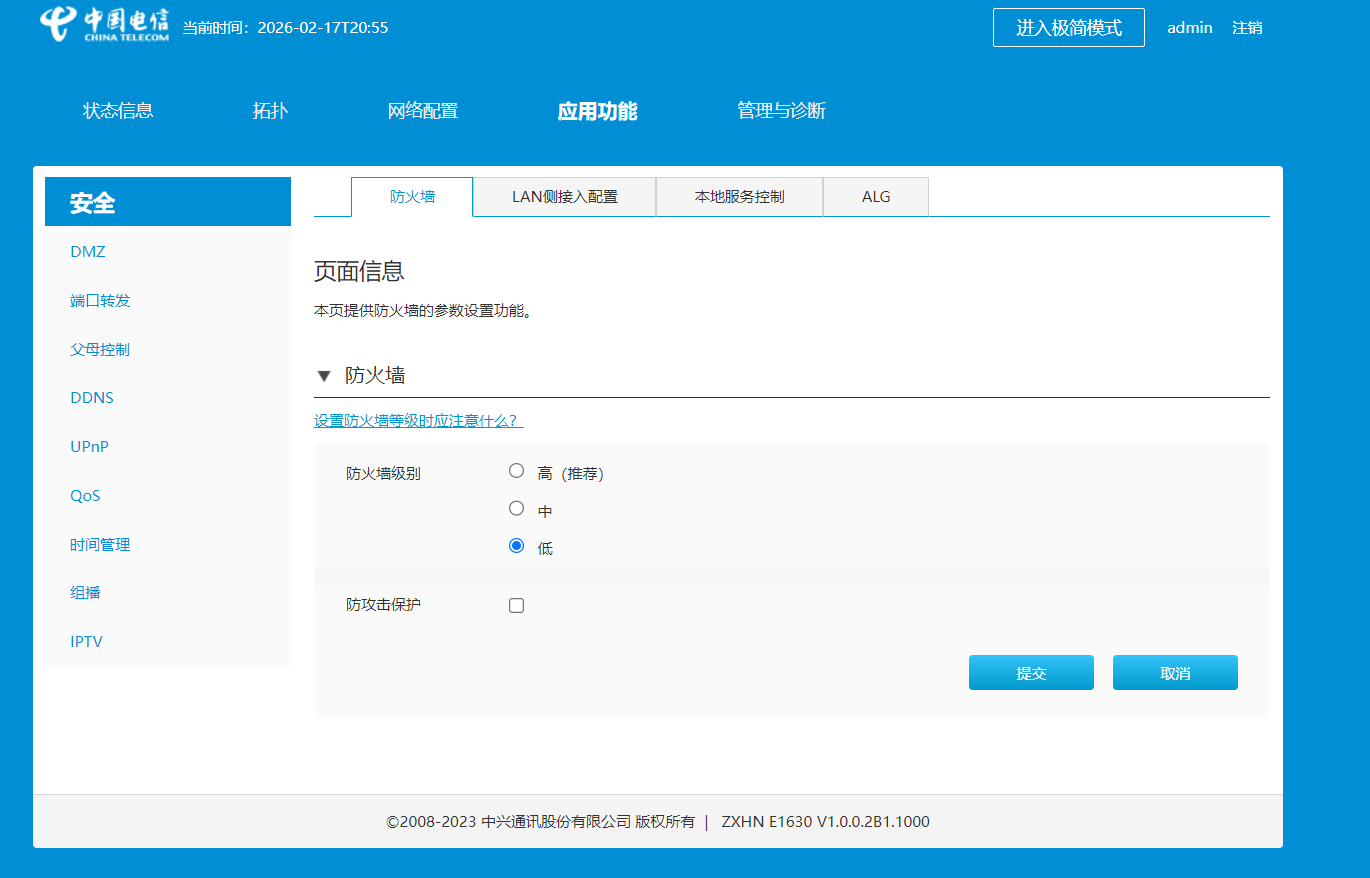This screenshot has height=878, width=1370.
Task: Open the 网络配置 top menu
Action: pyautogui.click(x=423, y=111)
